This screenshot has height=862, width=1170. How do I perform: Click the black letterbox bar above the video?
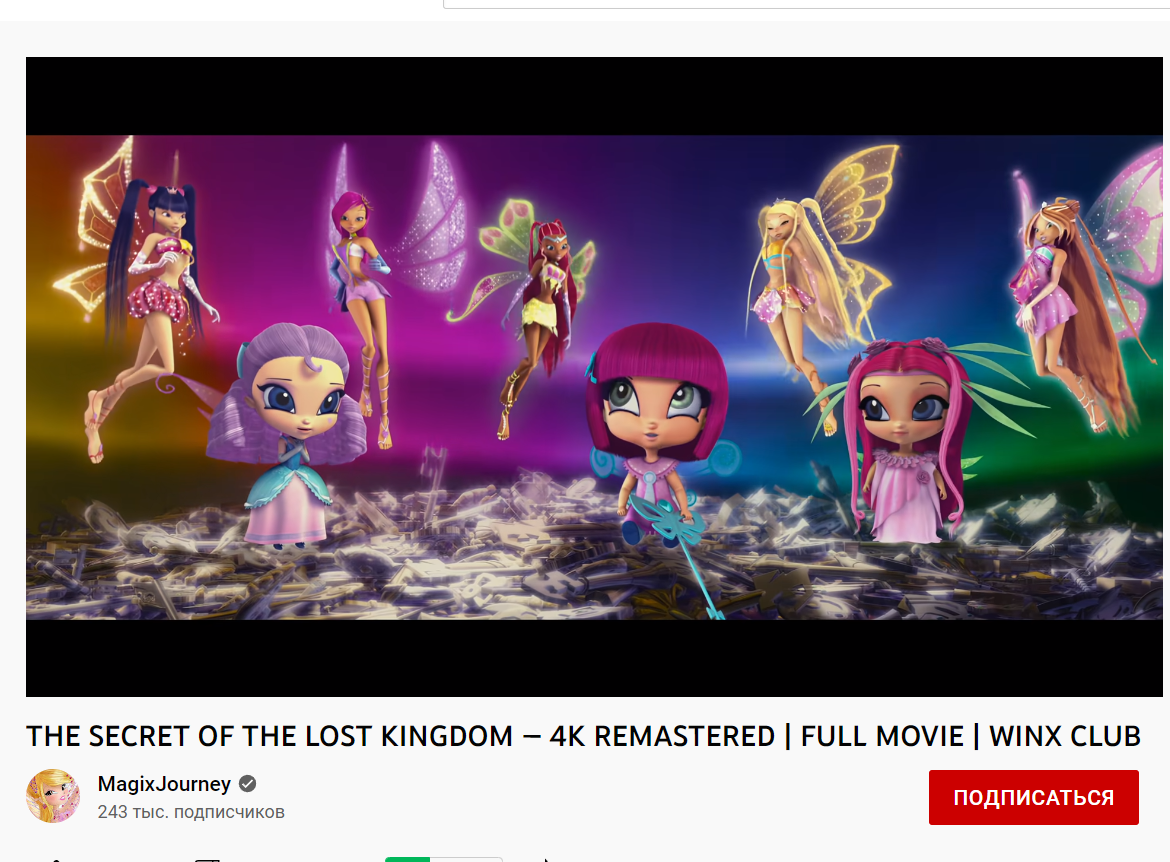tap(594, 96)
